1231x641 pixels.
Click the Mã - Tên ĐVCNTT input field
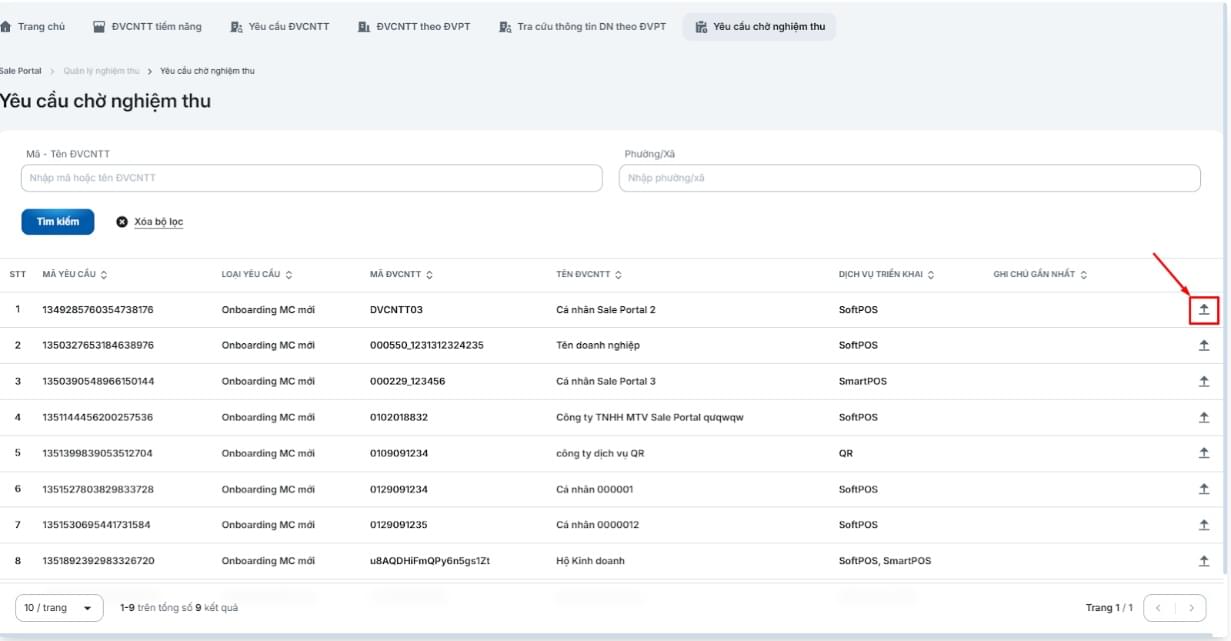(x=311, y=178)
